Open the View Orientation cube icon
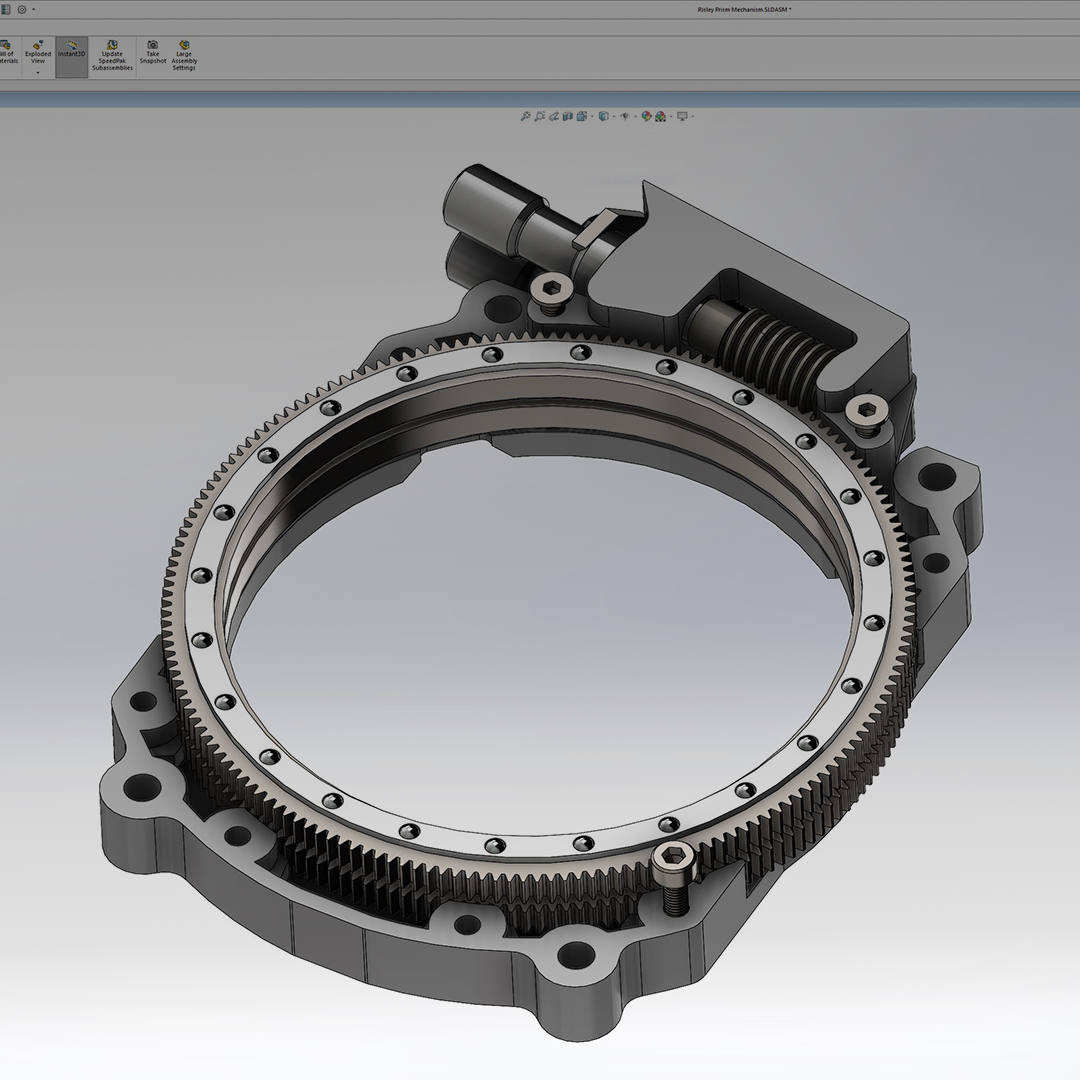The image size is (1080, 1080). pyautogui.click(x=582, y=116)
